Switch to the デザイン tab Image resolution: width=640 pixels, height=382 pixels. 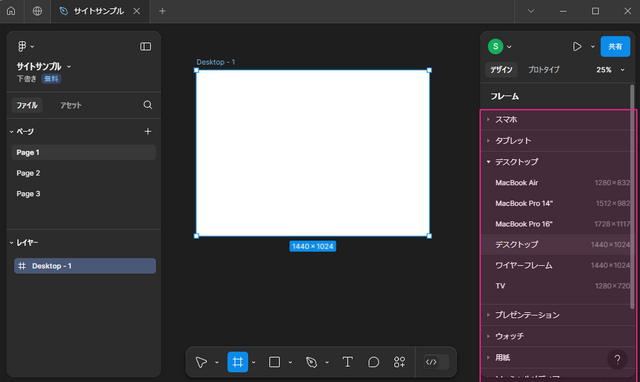point(501,70)
